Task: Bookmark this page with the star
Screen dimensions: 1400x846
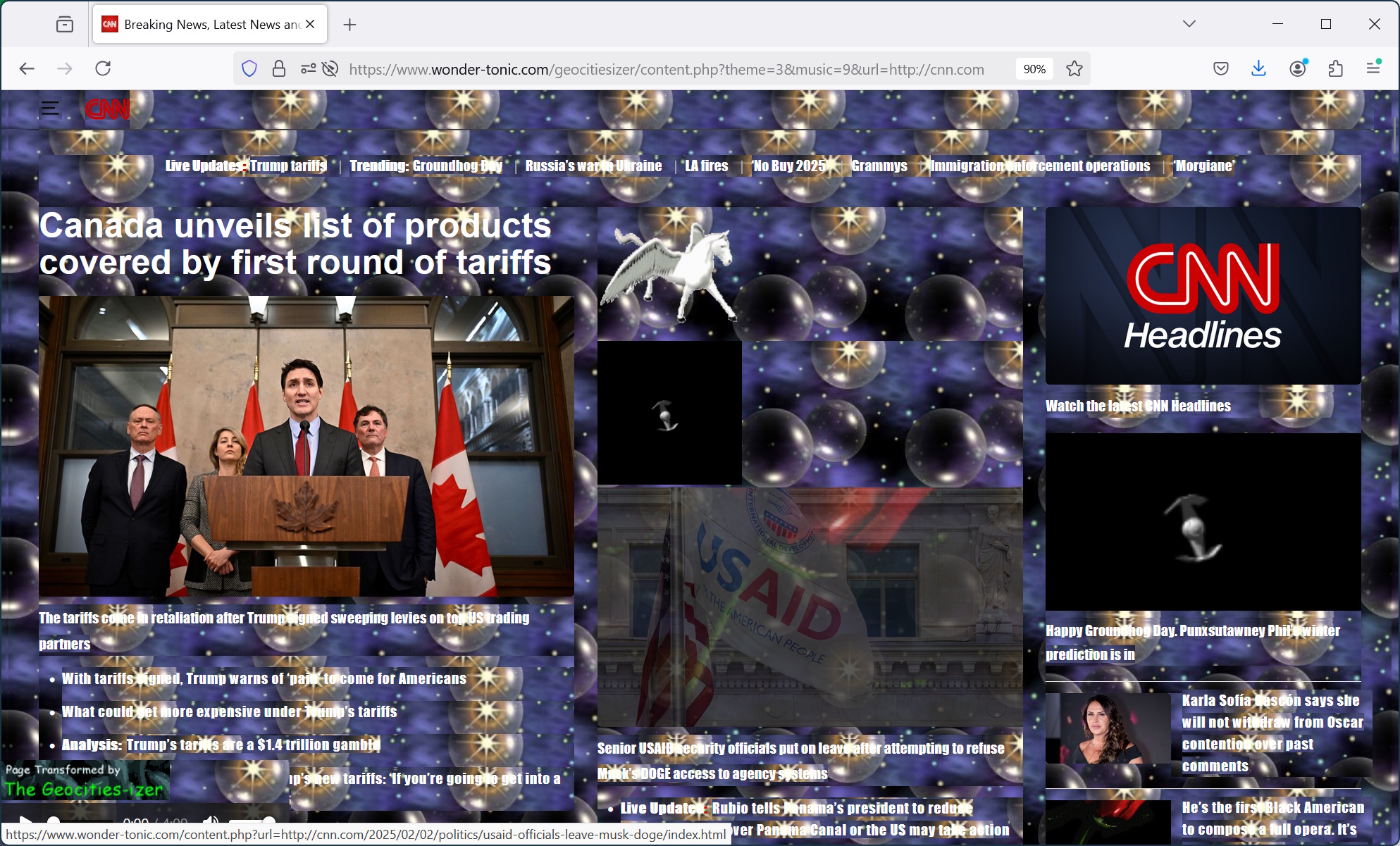Action: tap(1074, 68)
